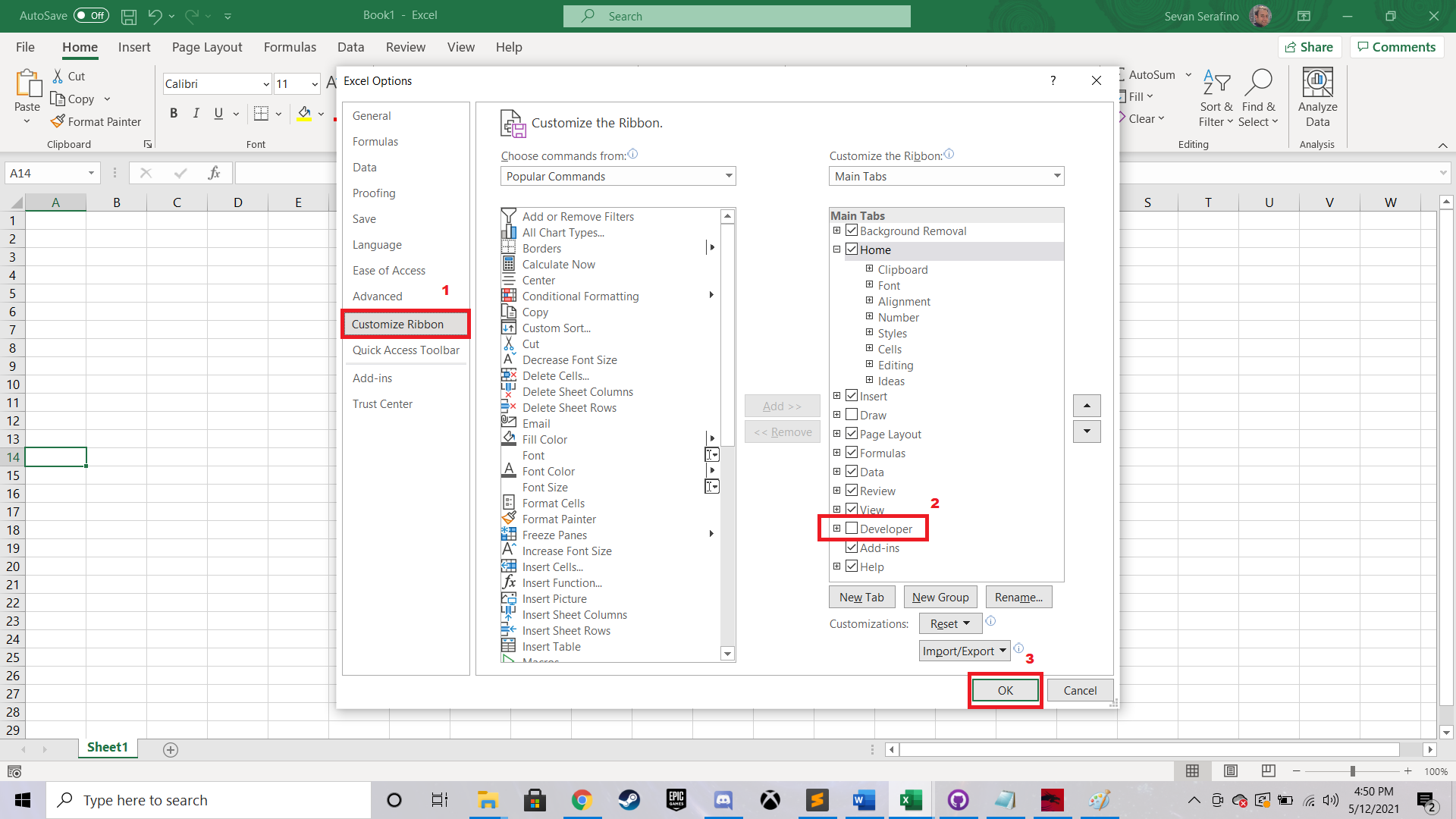Click the zoom slider handle
1456x819 pixels.
click(1352, 771)
